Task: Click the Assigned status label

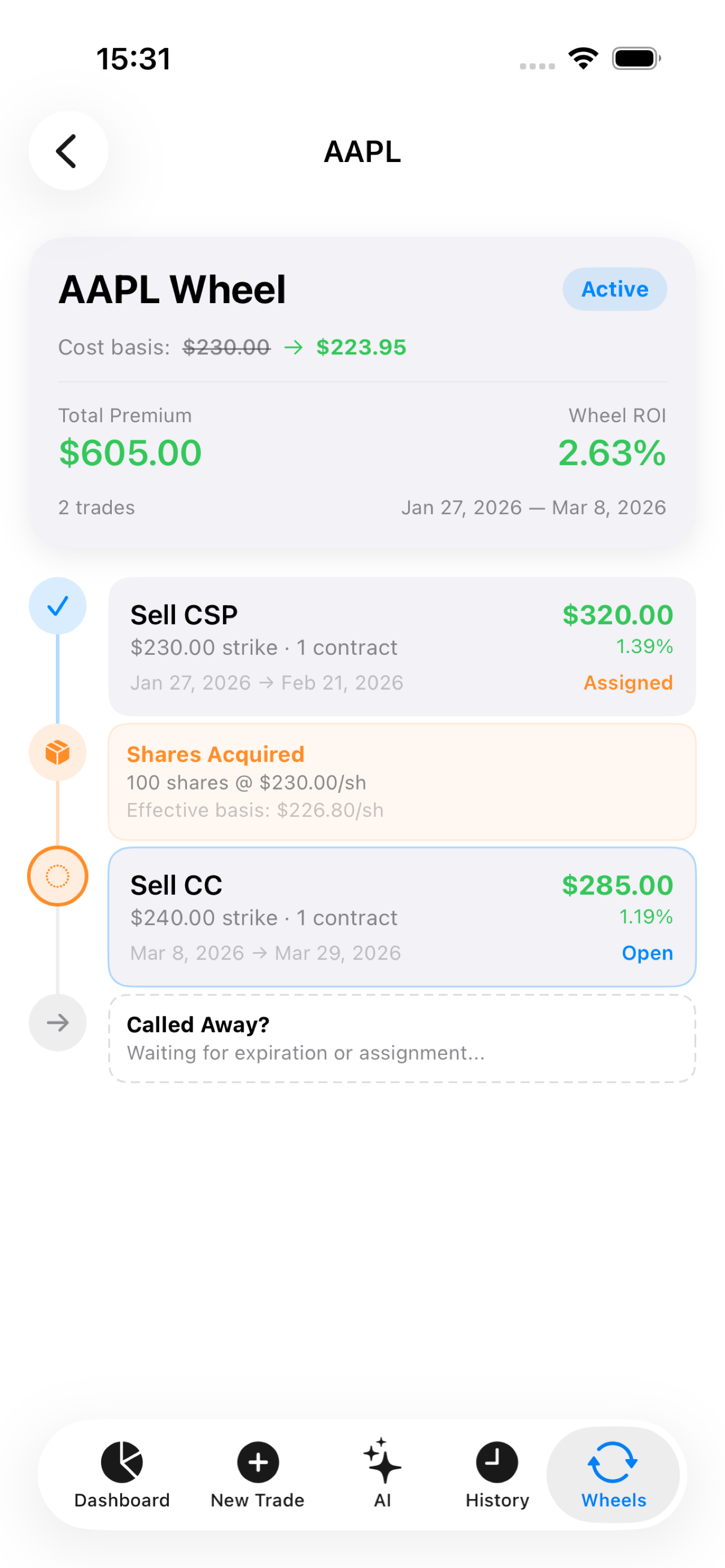Action: click(628, 683)
